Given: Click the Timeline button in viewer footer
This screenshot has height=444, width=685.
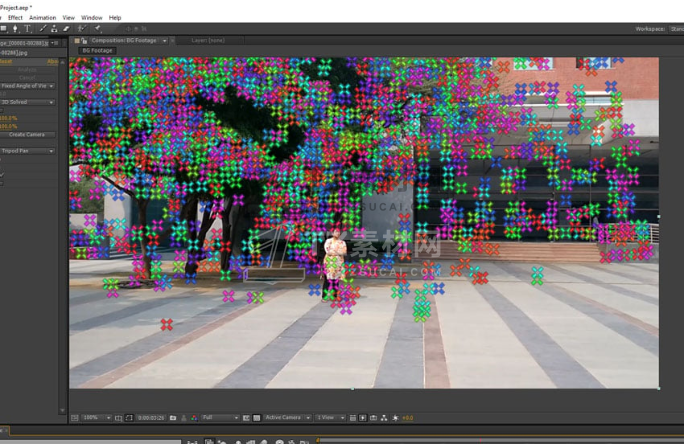Looking at the screenshot, I should click(374, 418).
